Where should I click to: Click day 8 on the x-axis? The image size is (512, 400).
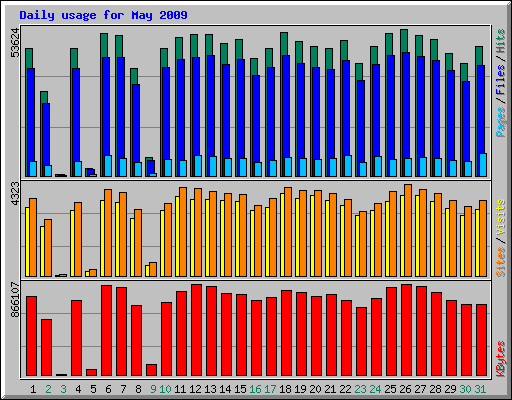tap(138, 389)
